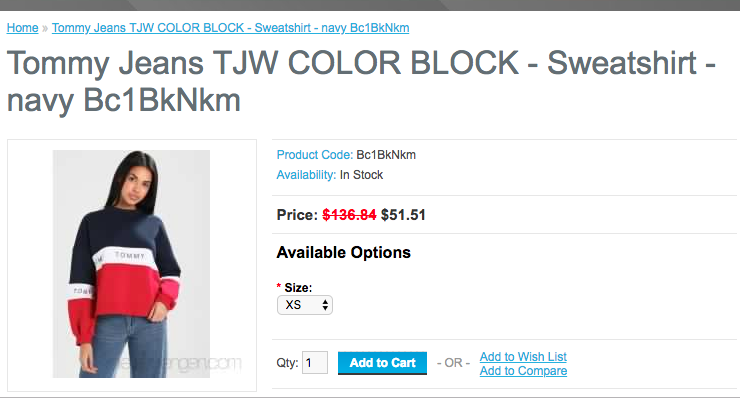Click the Add to Cart button
The width and height of the screenshot is (740, 399).
coord(382,363)
